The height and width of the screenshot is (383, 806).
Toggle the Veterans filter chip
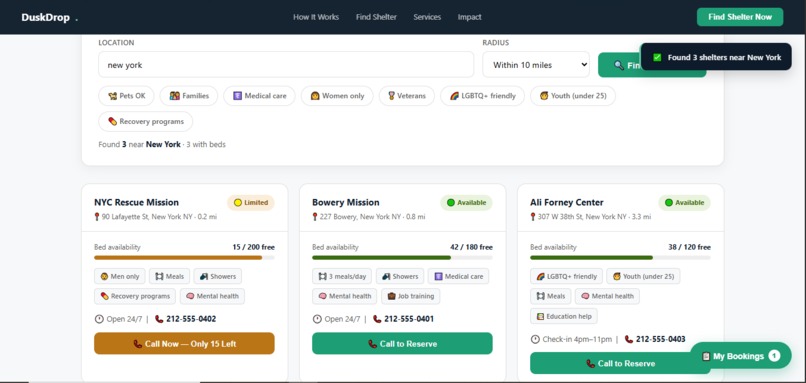pyautogui.click(x=407, y=96)
